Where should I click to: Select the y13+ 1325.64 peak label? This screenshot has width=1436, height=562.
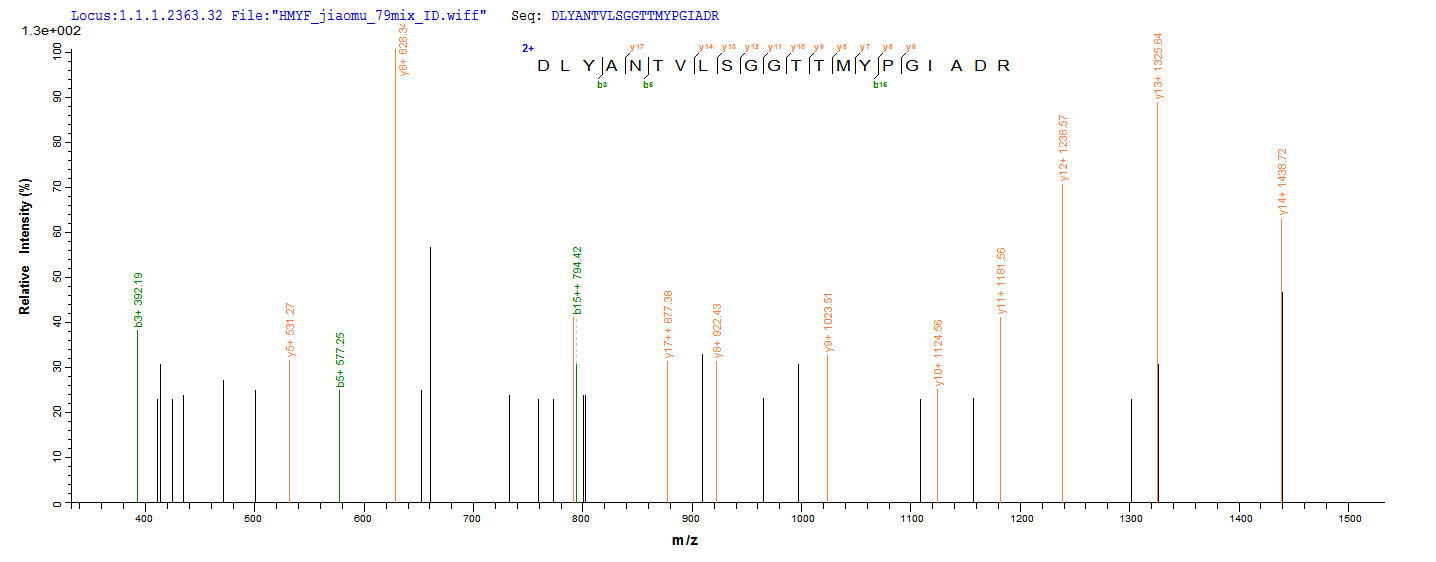coord(1158,66)
